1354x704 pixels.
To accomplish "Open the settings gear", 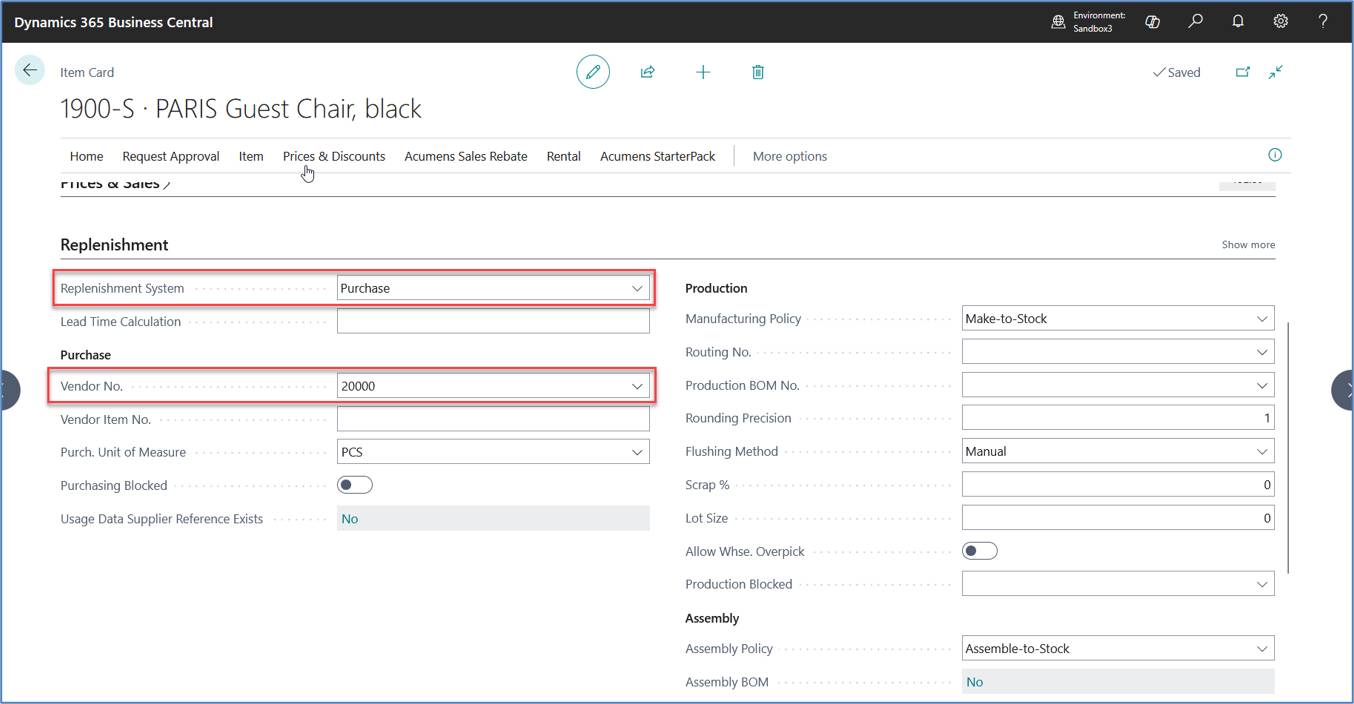I will pos(1281,21).
